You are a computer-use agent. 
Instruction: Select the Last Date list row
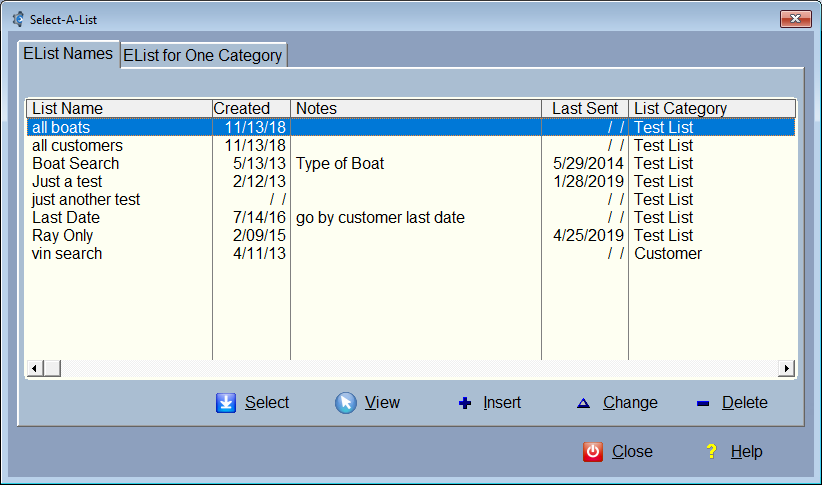point(66,218)
